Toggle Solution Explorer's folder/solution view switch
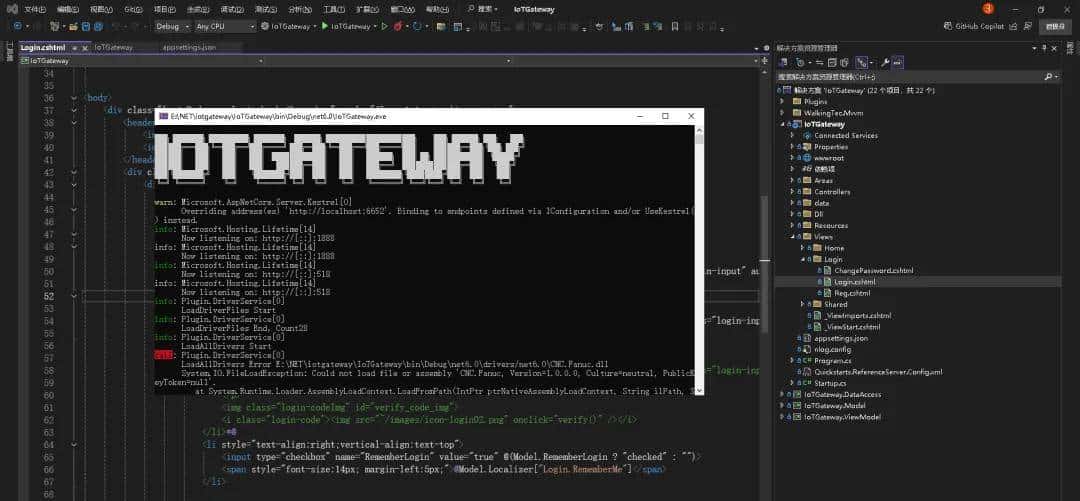Image resolution: width=1080 pixels, height=501 pixels. [784, 62]
